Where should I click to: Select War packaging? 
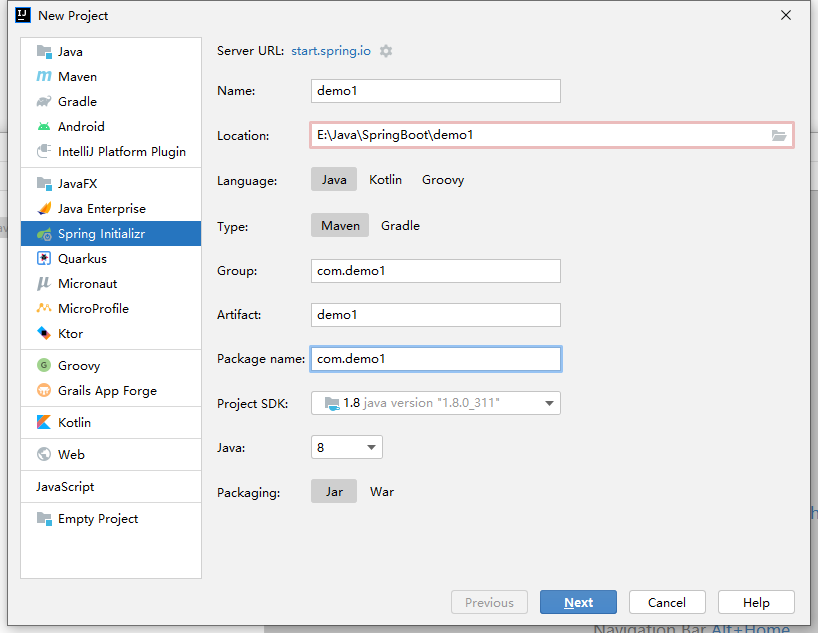pyautogui.click(x=382, y=492)
